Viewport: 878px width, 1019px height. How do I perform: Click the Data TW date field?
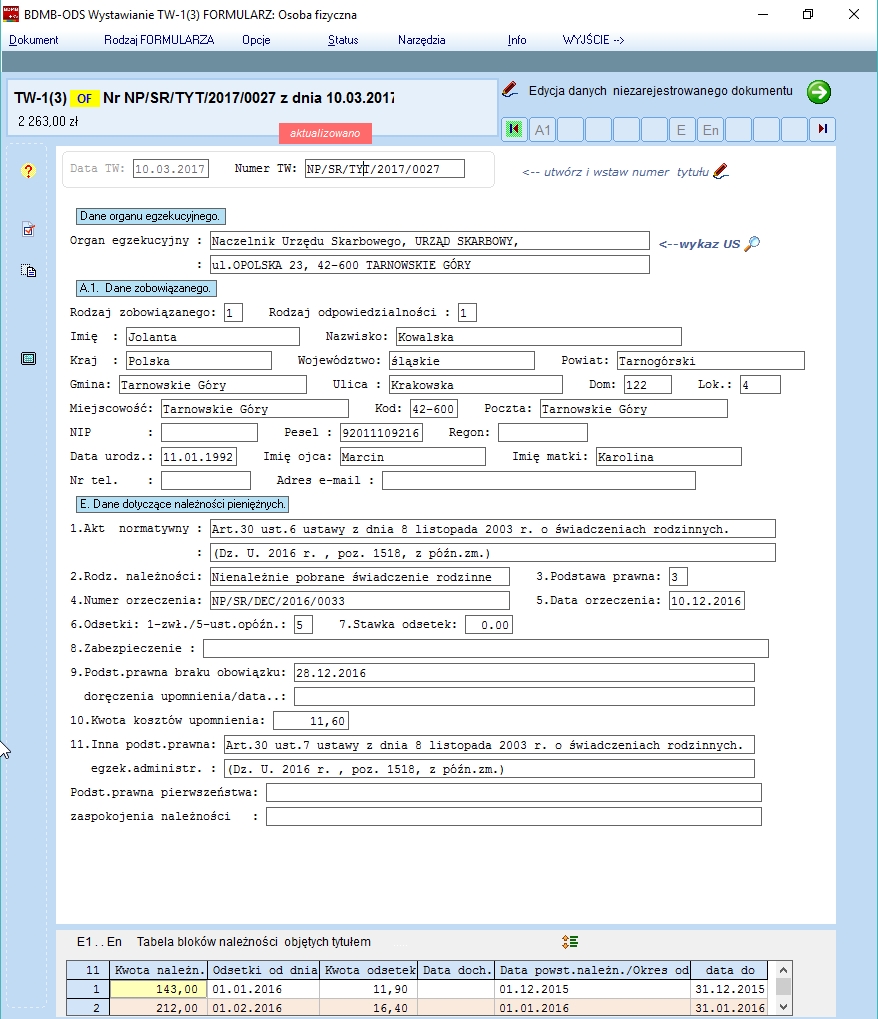click(171, 169)
